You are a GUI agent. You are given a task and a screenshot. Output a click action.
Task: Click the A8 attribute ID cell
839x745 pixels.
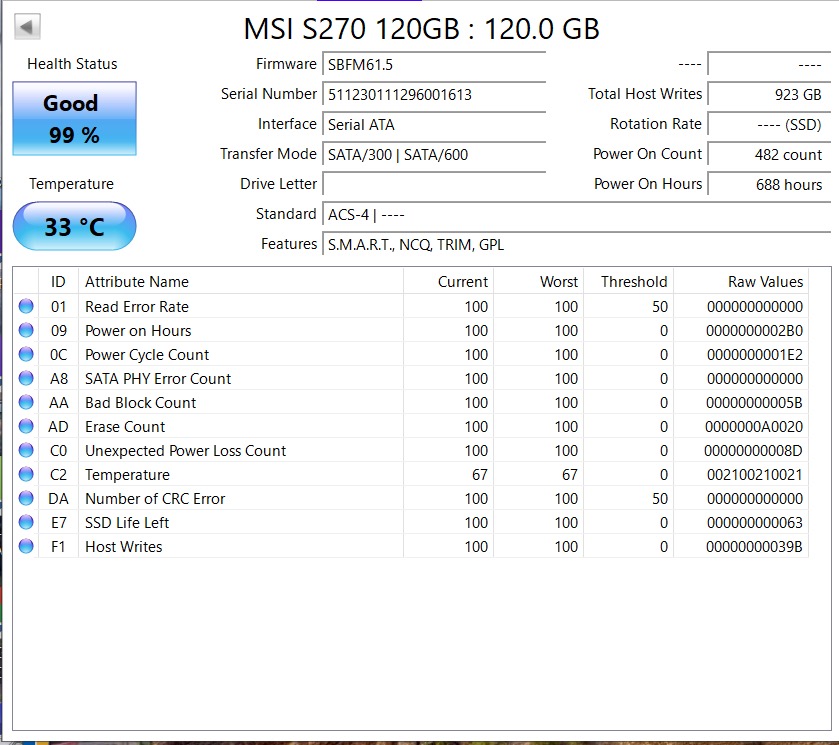[x=59, y=379]
